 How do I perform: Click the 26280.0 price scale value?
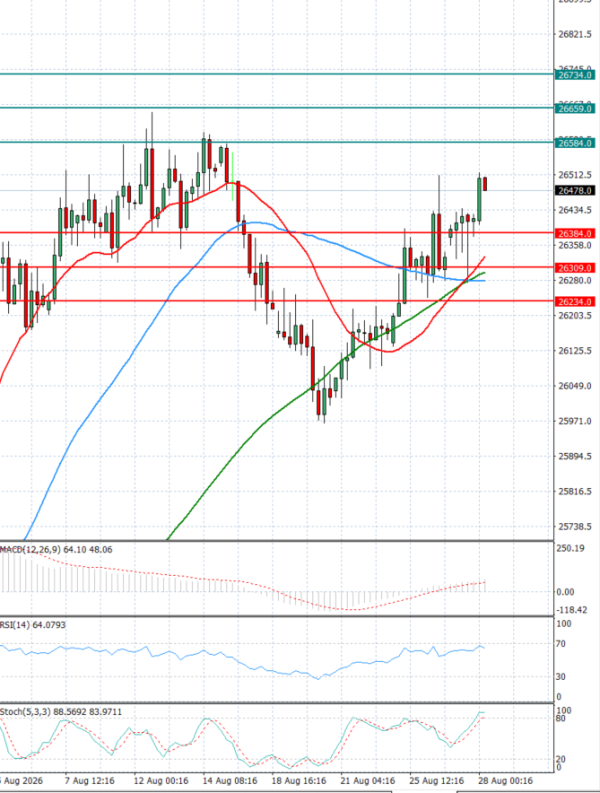[x=575, y=280]
